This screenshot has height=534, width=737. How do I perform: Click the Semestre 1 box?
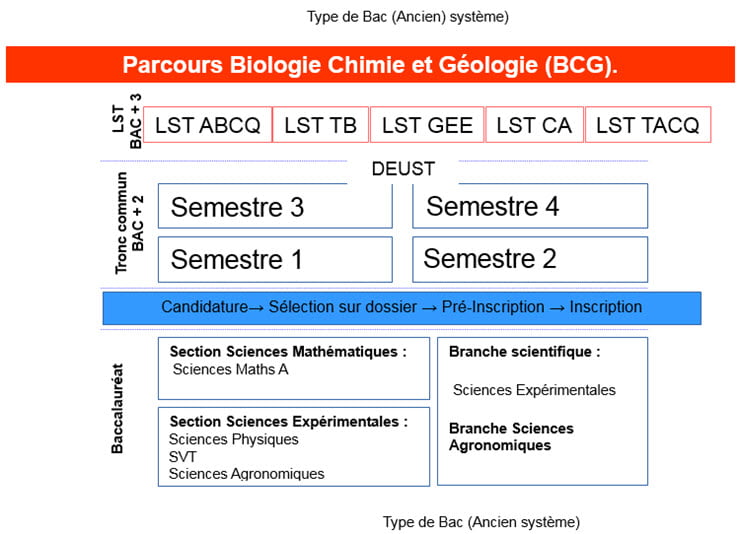point(275,259)
